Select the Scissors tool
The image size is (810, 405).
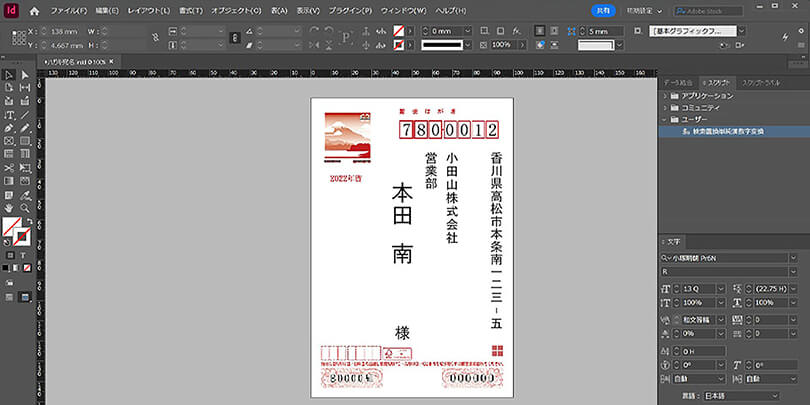pos(9,168)
